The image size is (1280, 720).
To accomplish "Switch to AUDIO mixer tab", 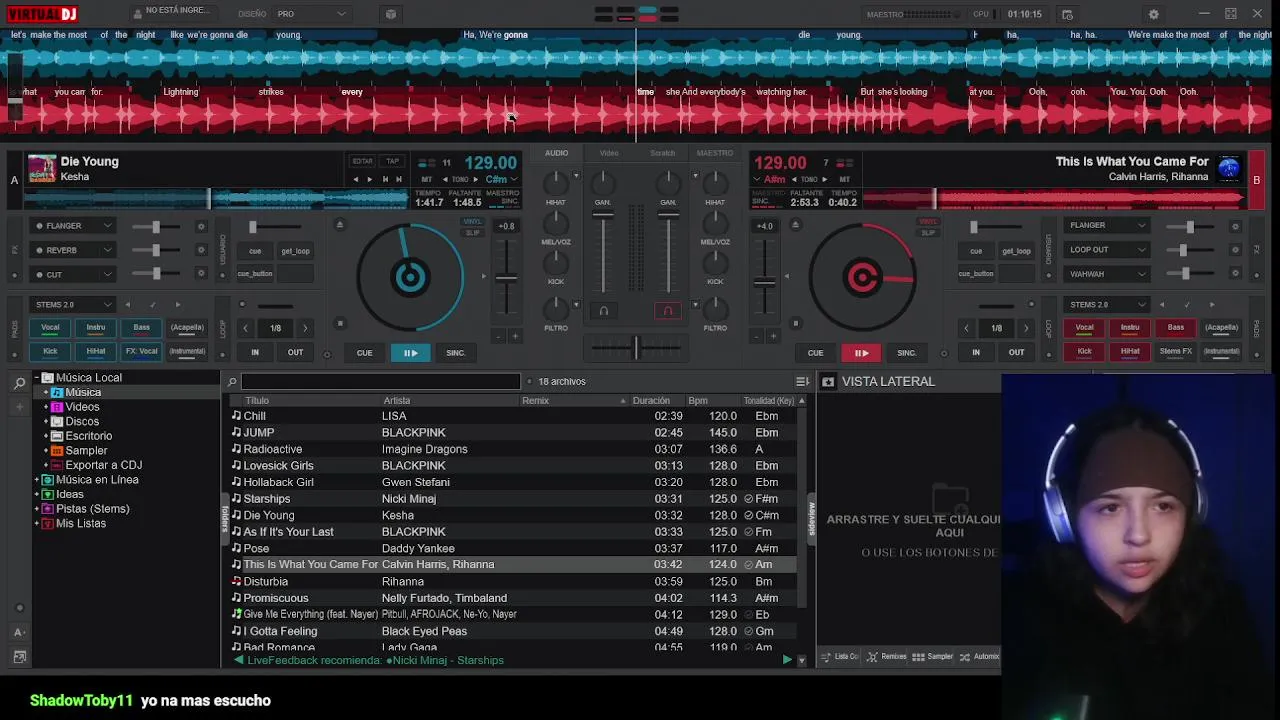I will click(x=556, y=153).
